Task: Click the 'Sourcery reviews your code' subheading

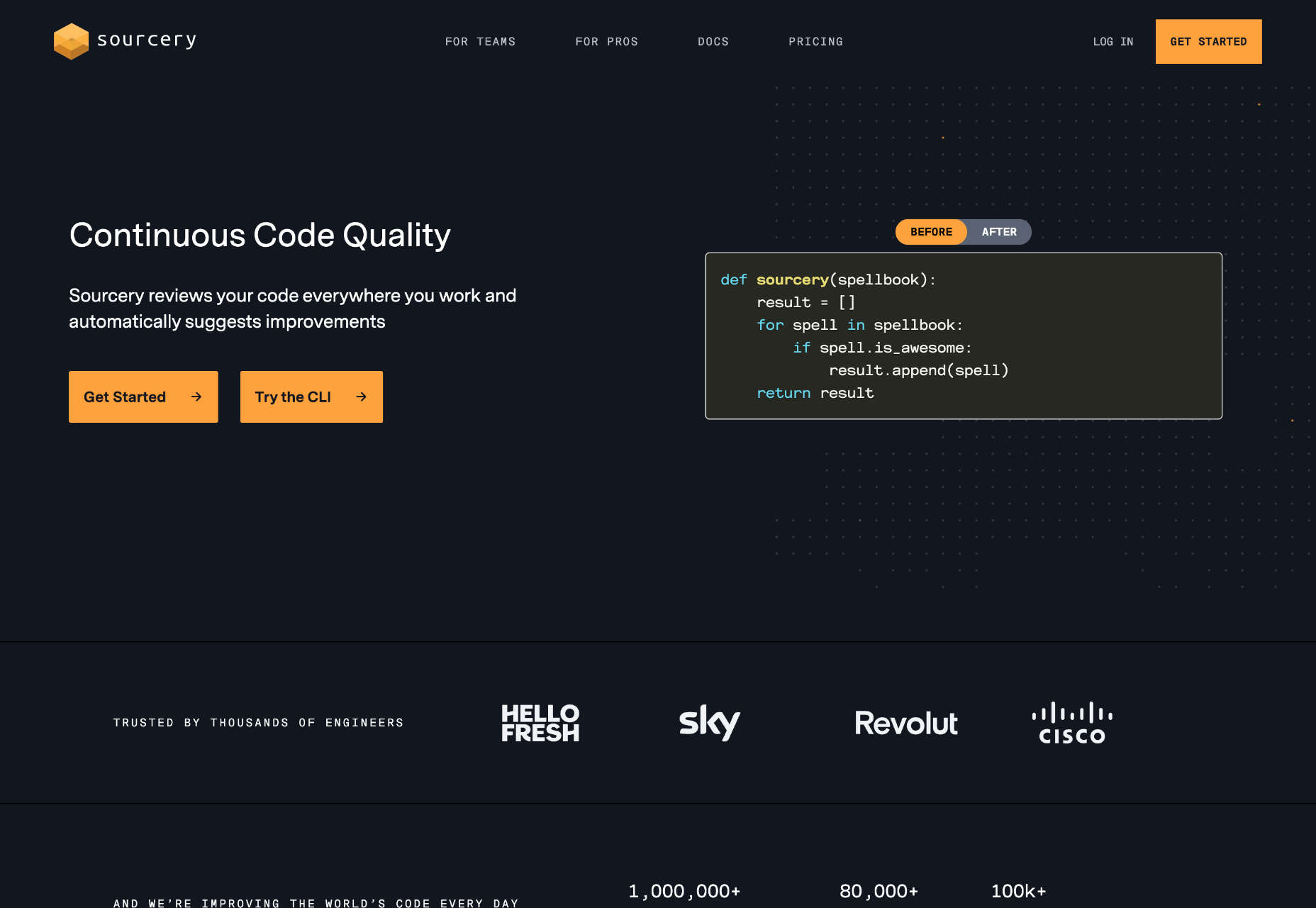Action: 292,309
